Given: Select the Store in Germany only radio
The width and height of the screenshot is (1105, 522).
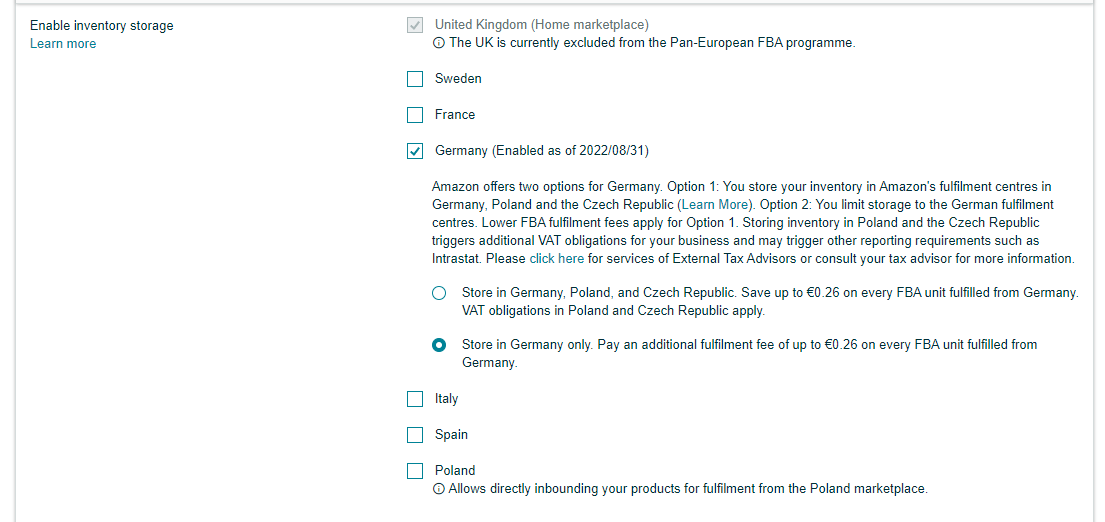Looking at the screenshot, I should [439, 345].
